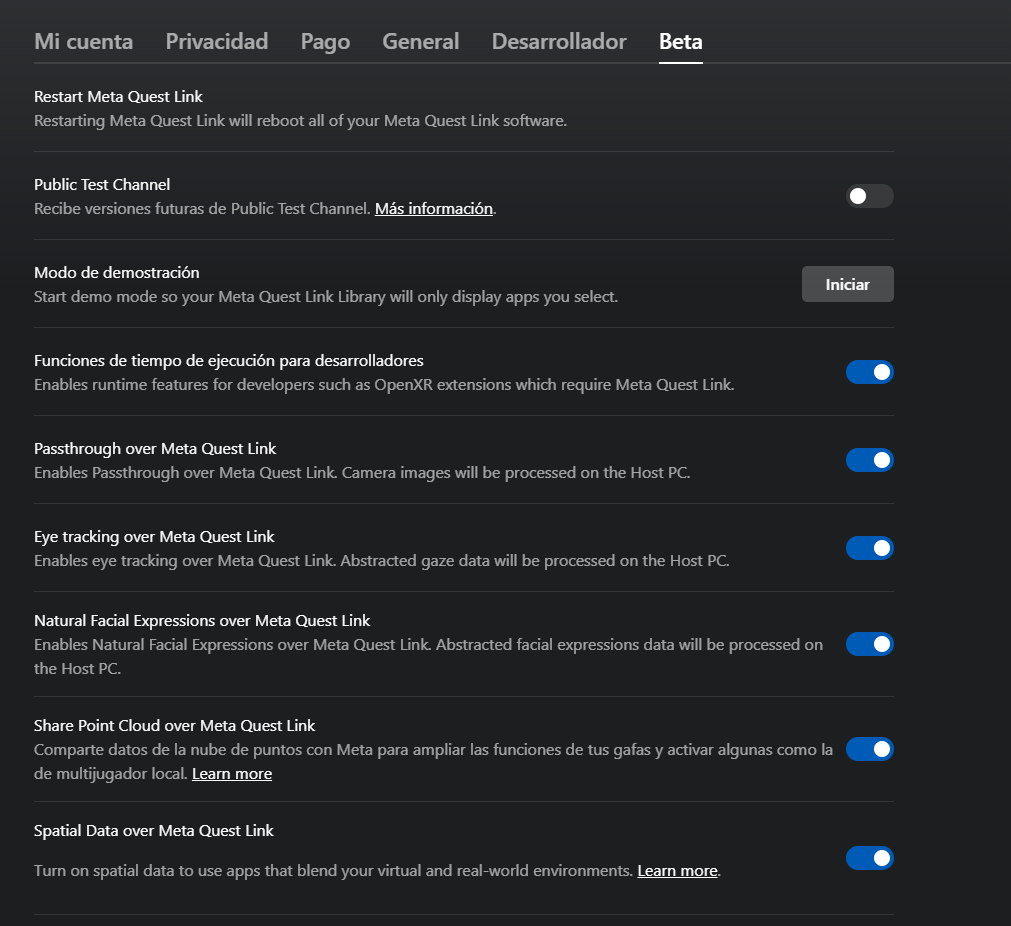Go to the Pago tab
The height and width of the screenshot is (926, 1011).
click(x=325, y=42)
